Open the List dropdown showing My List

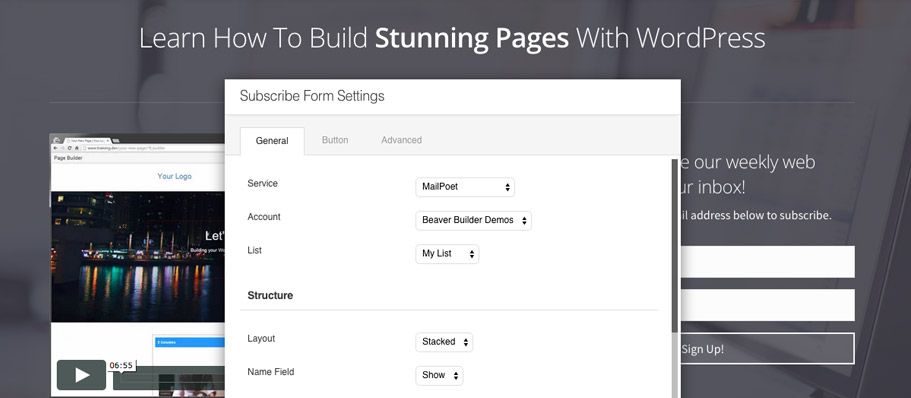(447, 254)
